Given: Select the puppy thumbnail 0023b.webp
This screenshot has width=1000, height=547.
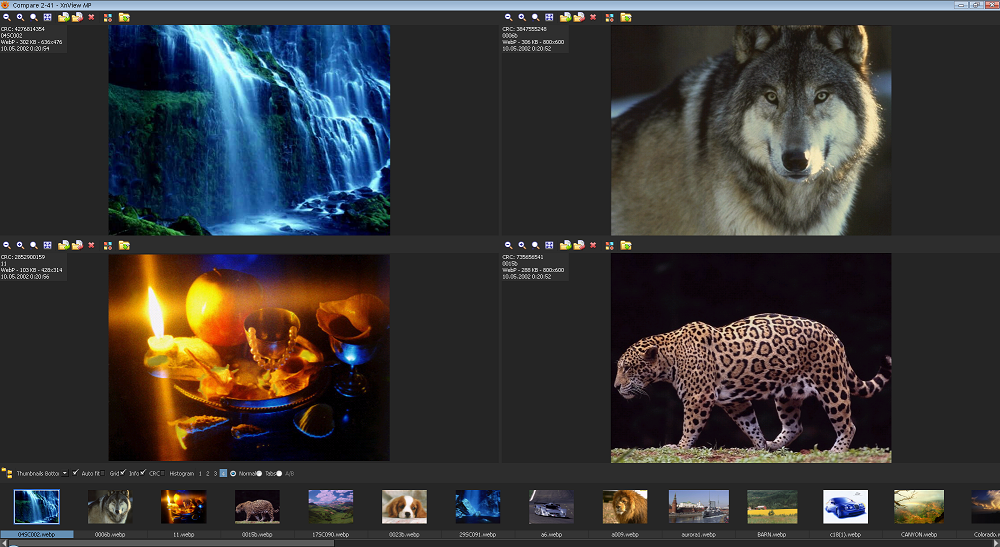Looking at the screenshot, I should [404, 507].
